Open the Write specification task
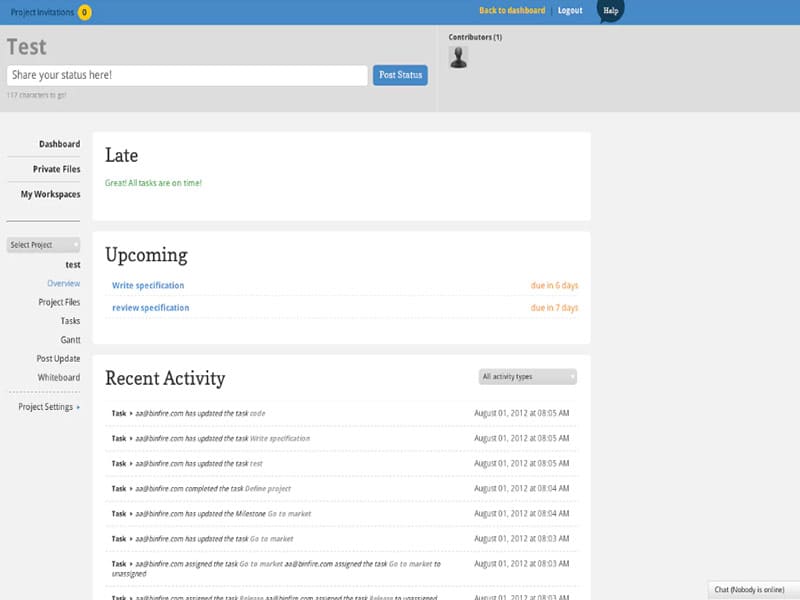Image resolution: width=800 pixels, height=600 pixels. coord(148,285)
